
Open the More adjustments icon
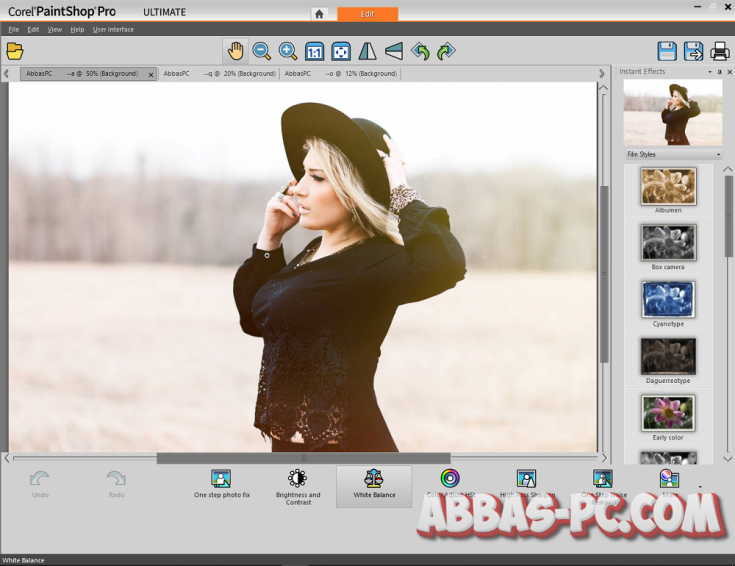(x=669, y=483)
